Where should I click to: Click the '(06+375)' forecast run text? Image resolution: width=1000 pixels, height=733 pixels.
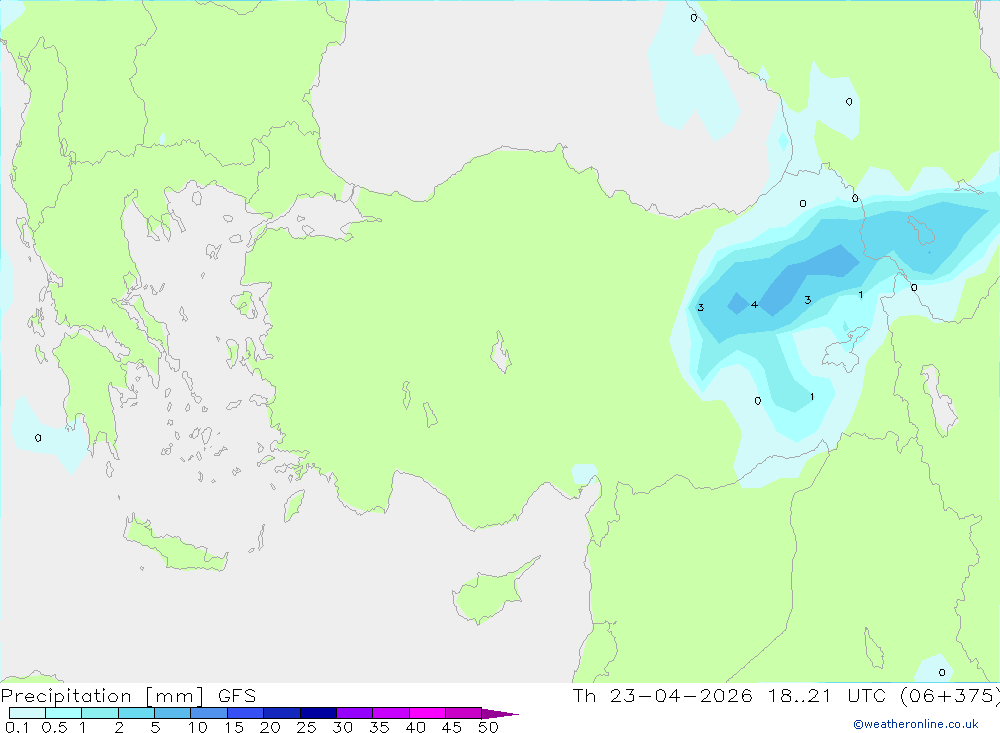950,695
